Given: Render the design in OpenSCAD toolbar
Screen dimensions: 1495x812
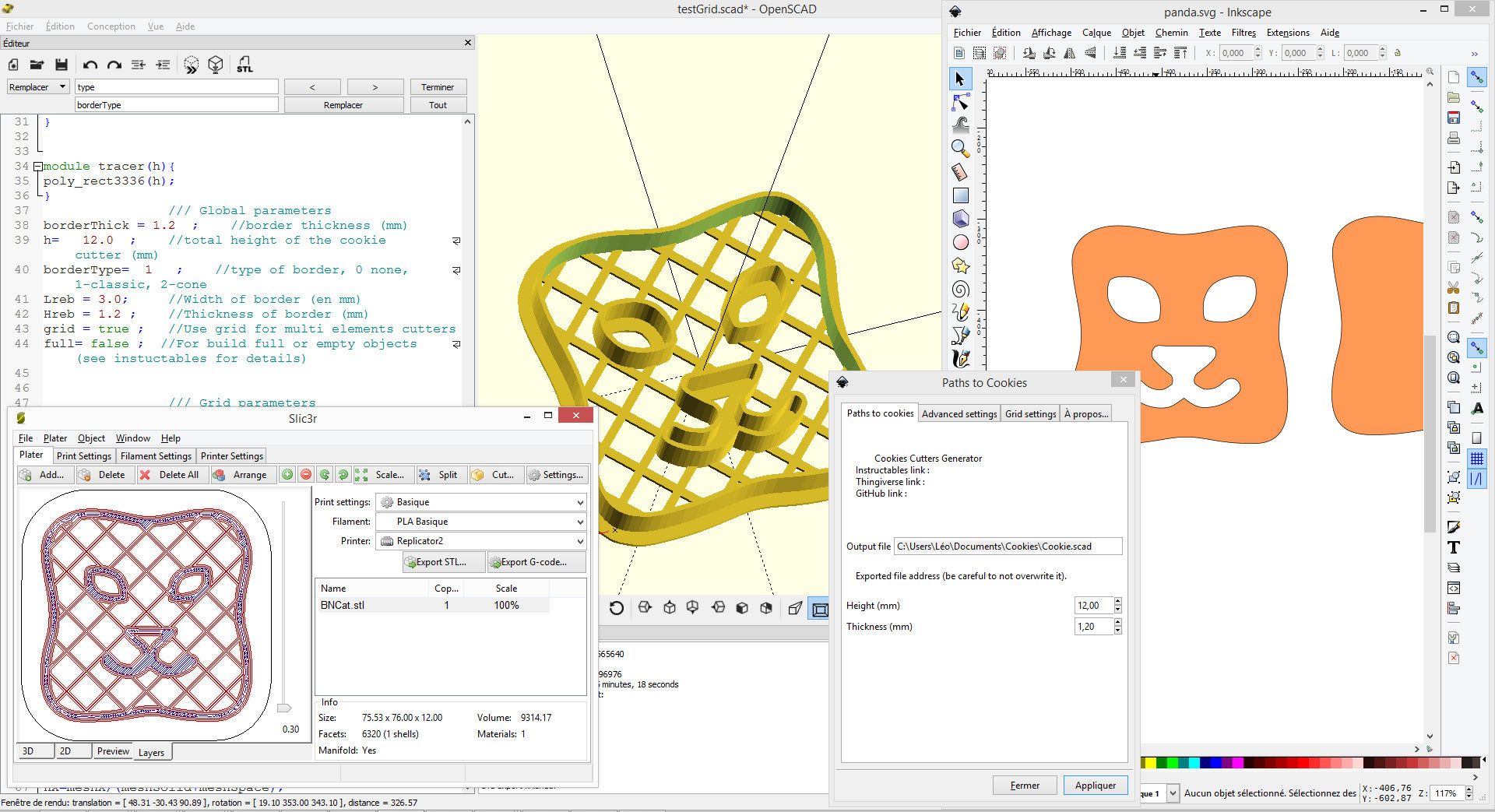Looking at the screenshot, I should pos(216,65).
